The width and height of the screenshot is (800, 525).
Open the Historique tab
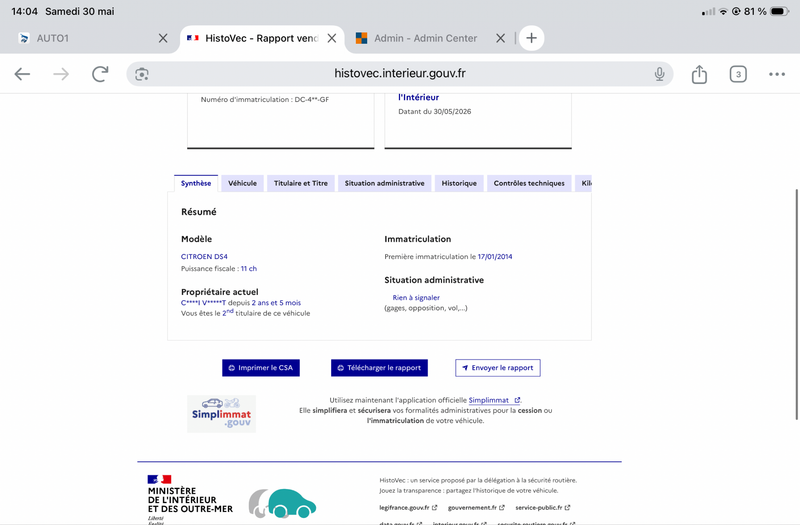[x=459, y=183]
